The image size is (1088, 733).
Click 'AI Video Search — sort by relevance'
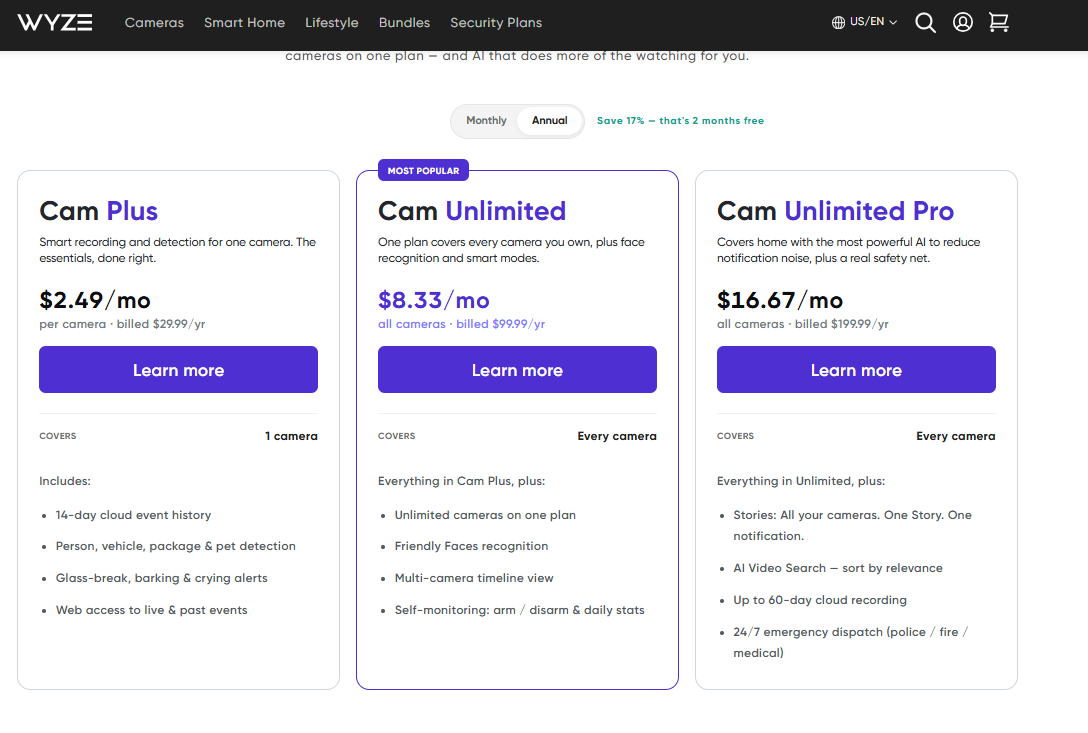coord(838,568)
